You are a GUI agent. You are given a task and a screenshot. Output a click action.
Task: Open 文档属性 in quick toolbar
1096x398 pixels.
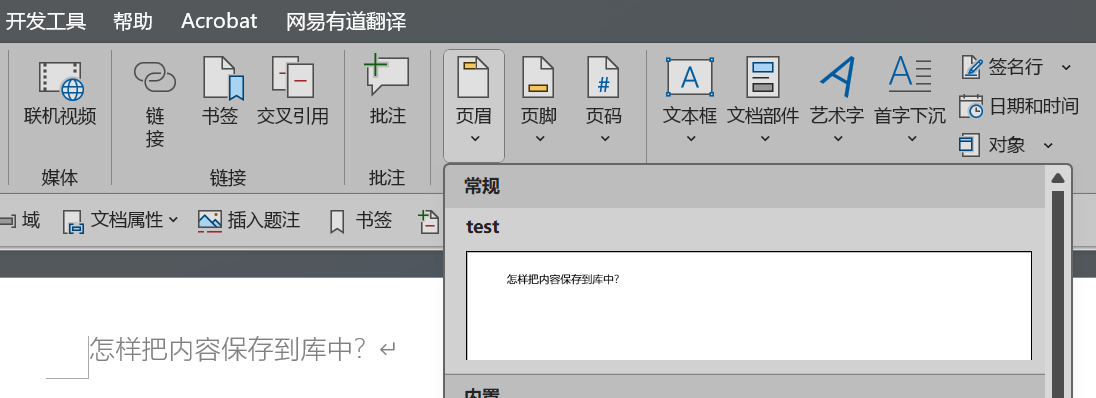coord(120,221)
